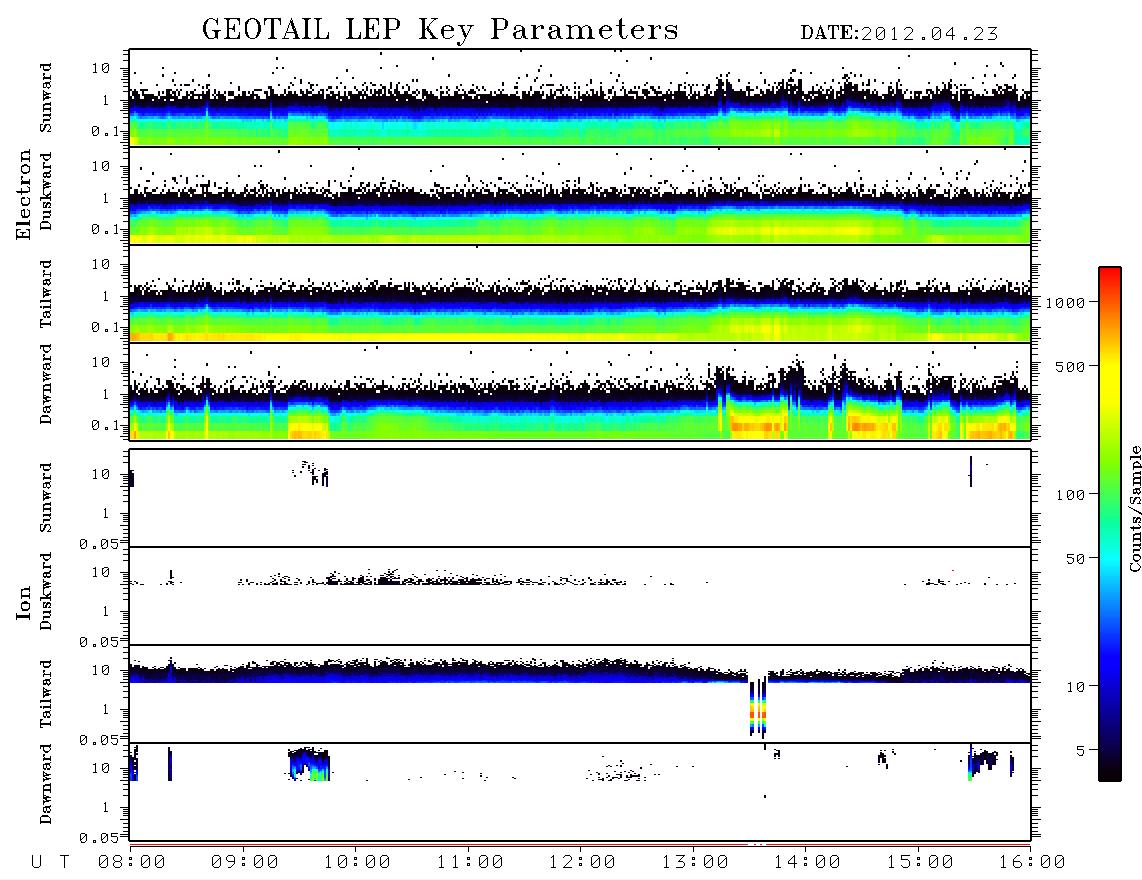The width and height of the screenshot is (1142, 880).
Task: Click the 15:00 time tick label
Action: pyautogui.click(x=920, y=863)
